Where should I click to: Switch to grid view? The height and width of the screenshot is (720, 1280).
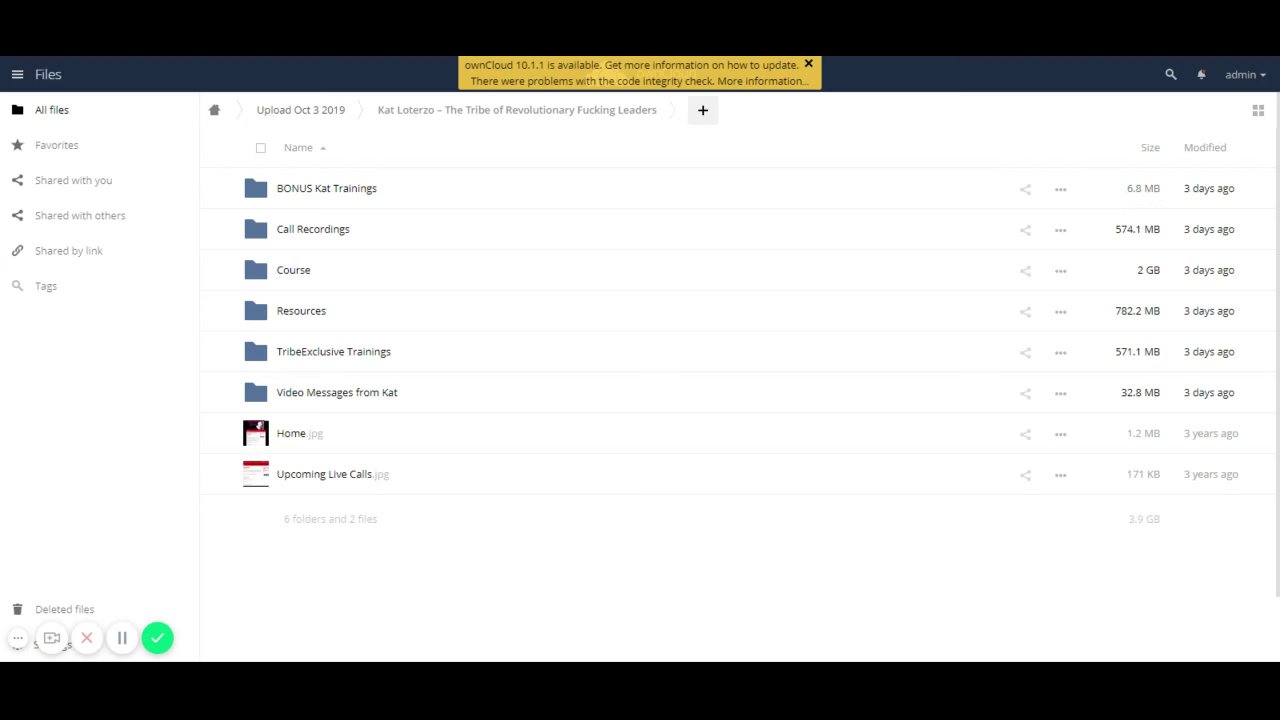(1258, 110)
